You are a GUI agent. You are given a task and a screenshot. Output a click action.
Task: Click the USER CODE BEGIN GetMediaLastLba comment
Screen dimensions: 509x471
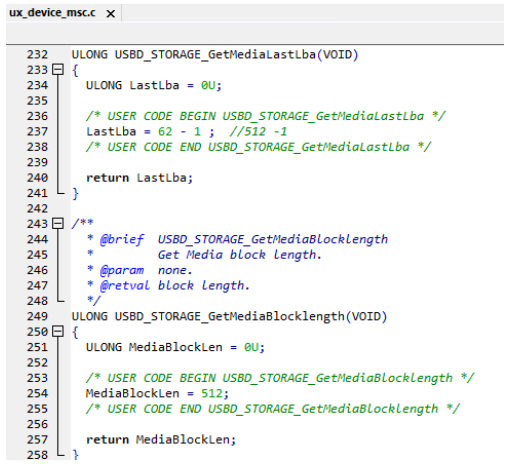(x=266, y=116)
